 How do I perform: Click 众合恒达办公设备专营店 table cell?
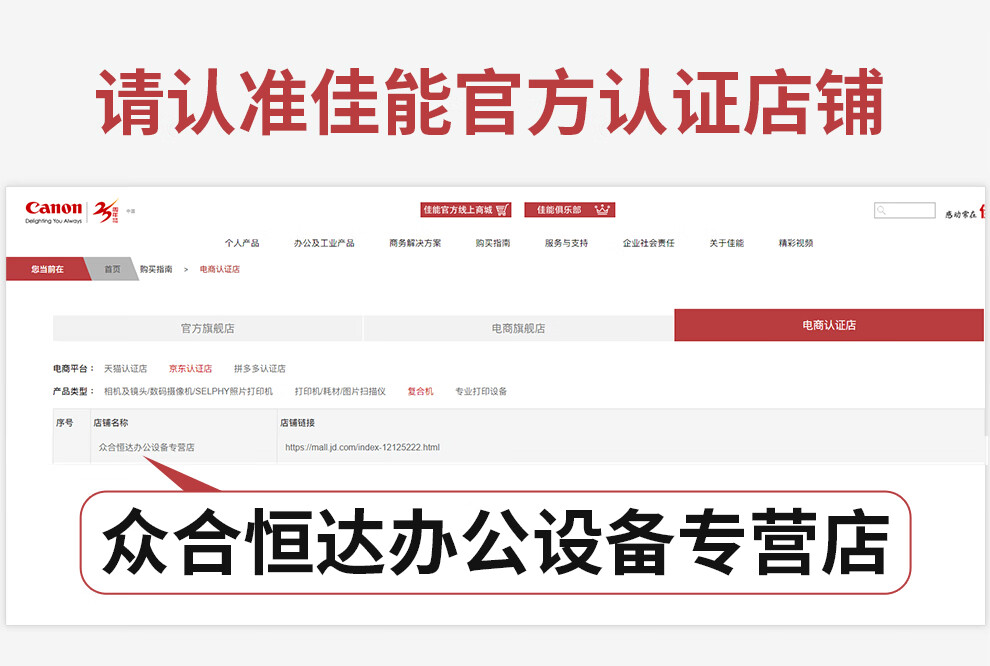point(146,447)
